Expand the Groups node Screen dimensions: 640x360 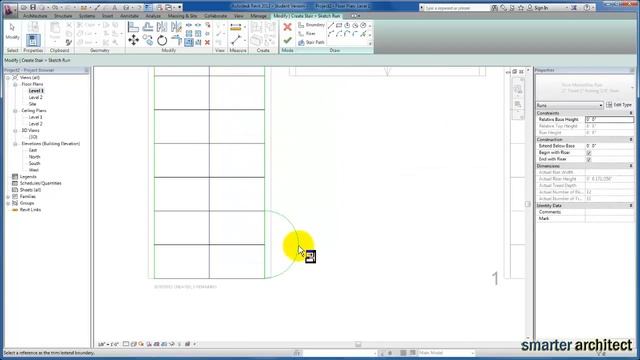coord(8,203)
